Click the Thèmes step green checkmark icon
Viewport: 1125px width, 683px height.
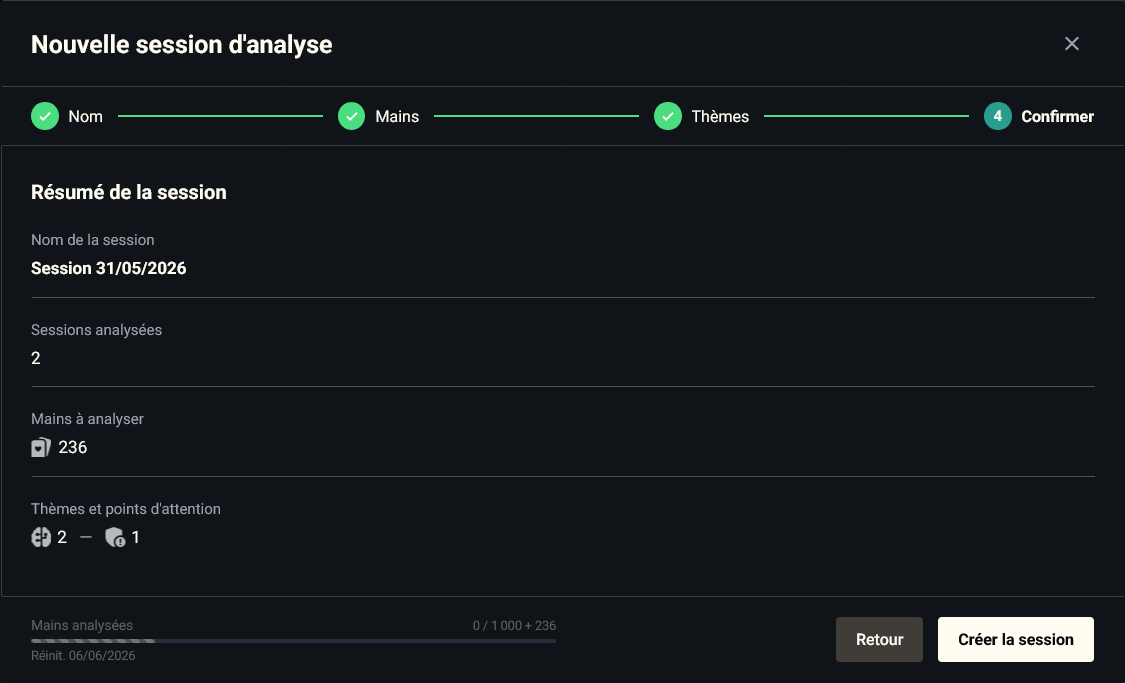point(668,116)
